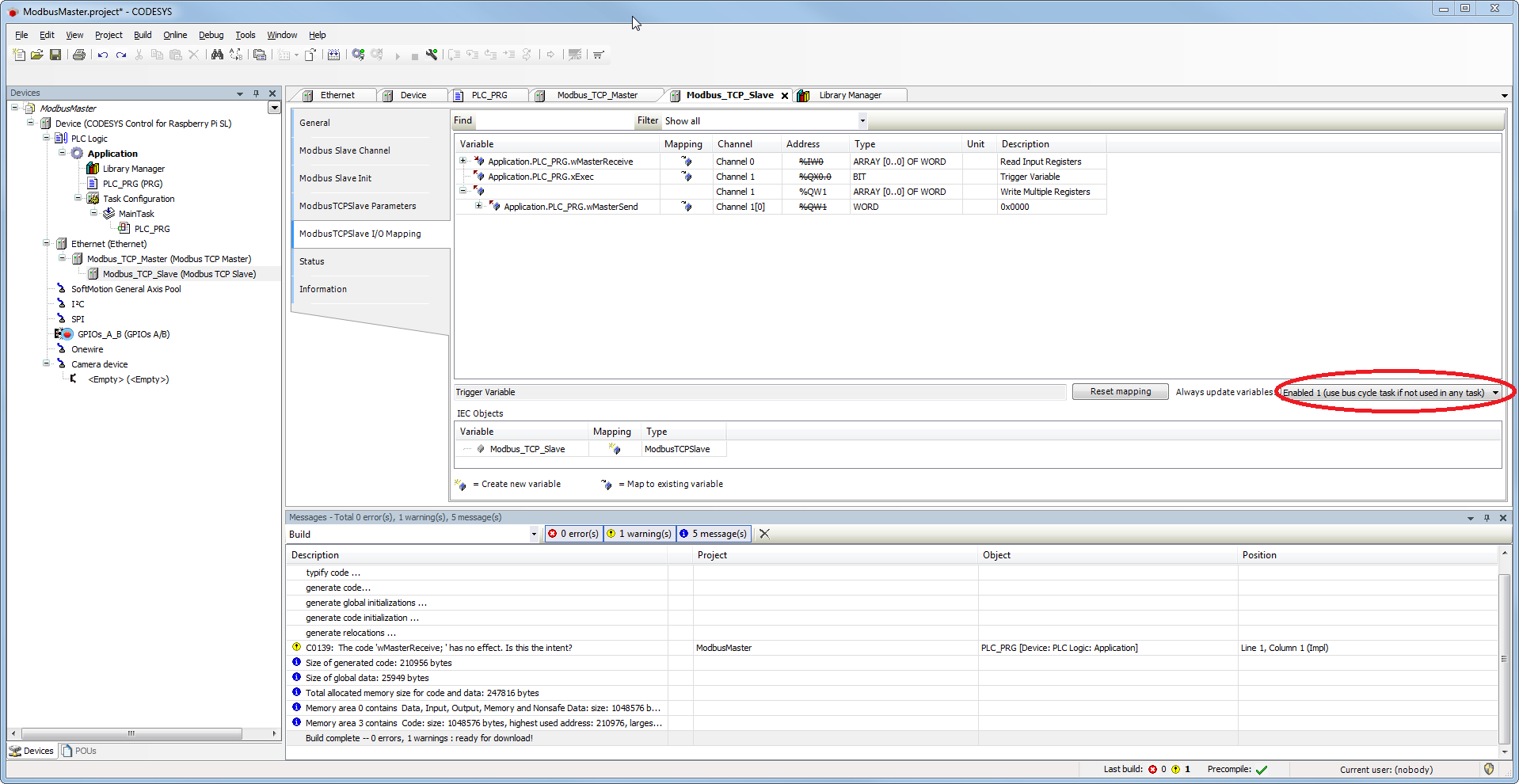Click the Reset mapping button
This screenshot has height=784, width=1519.
[x=1120, y=392]
